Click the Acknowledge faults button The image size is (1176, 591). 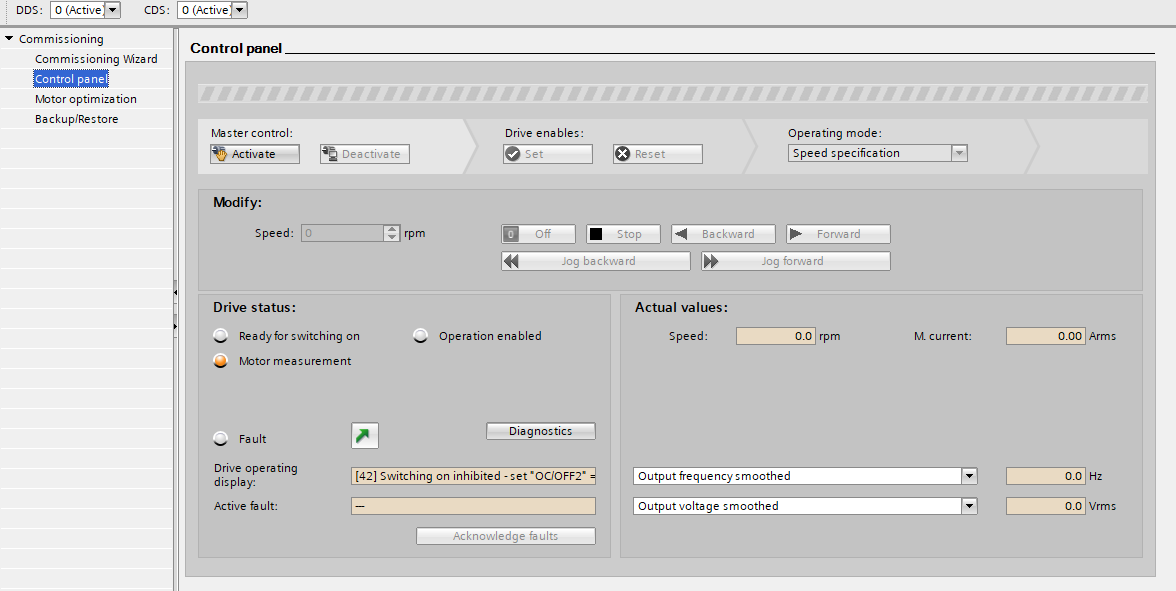505,536
